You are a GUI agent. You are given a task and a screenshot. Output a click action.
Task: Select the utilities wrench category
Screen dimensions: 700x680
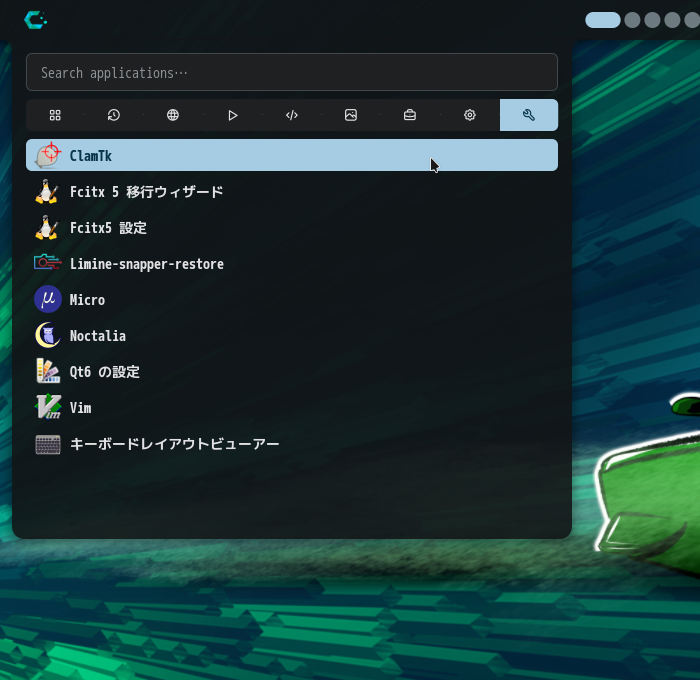click(529, 115)
